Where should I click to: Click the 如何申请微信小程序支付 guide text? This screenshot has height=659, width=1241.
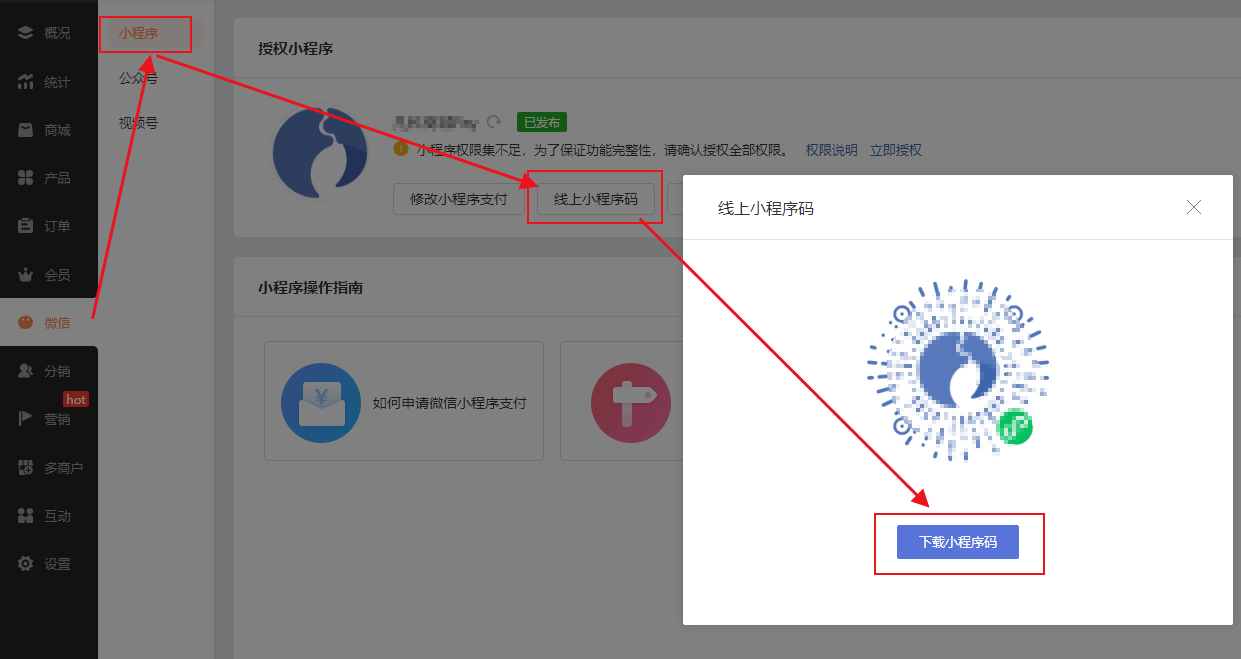click(449, 403)
